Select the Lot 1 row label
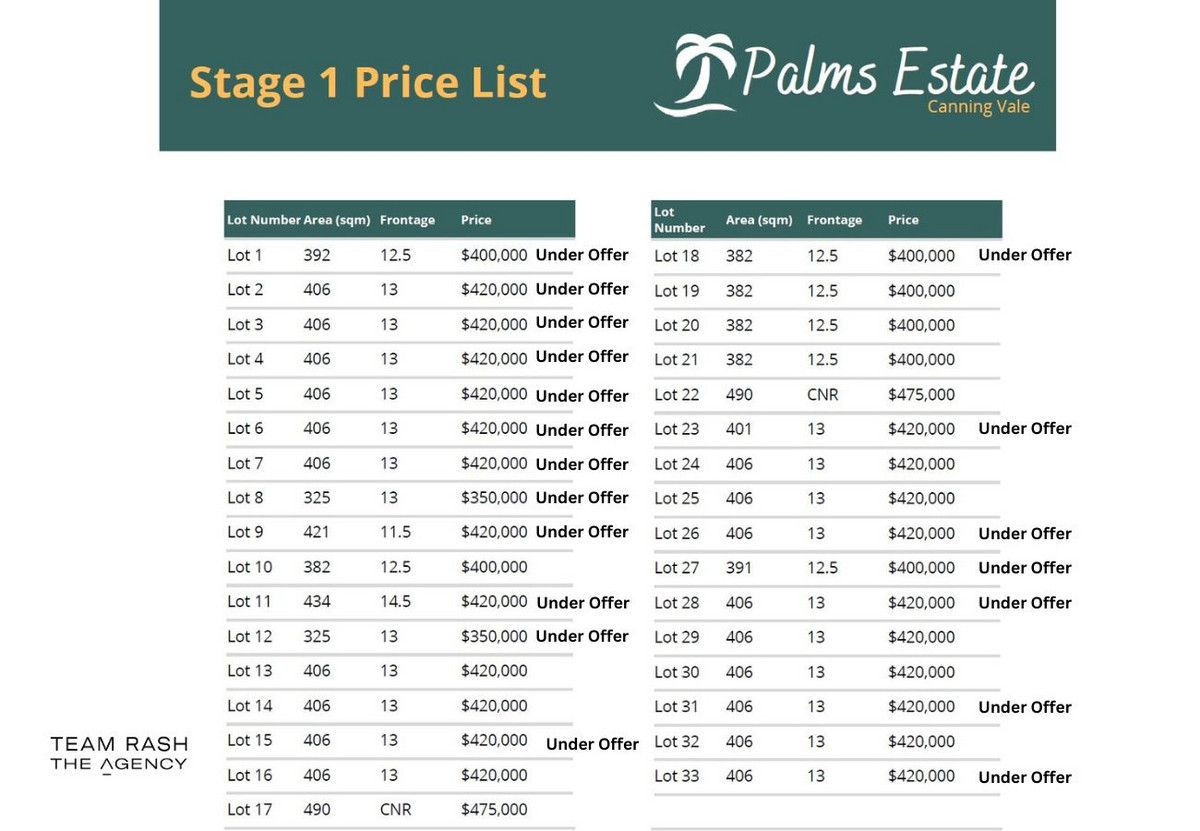Screen dimensions: 1200x831 [x=245, y=255]
